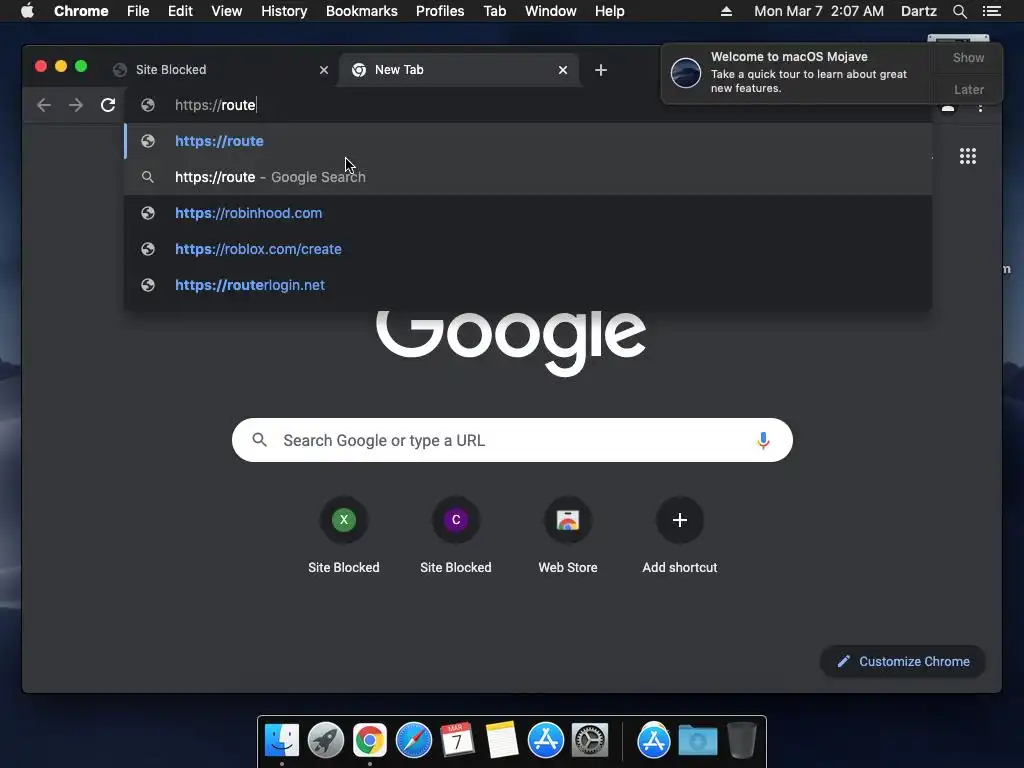The image size is (1024, 768).
Task: Open the Downloads folder in the Dock
Action: 697,741
